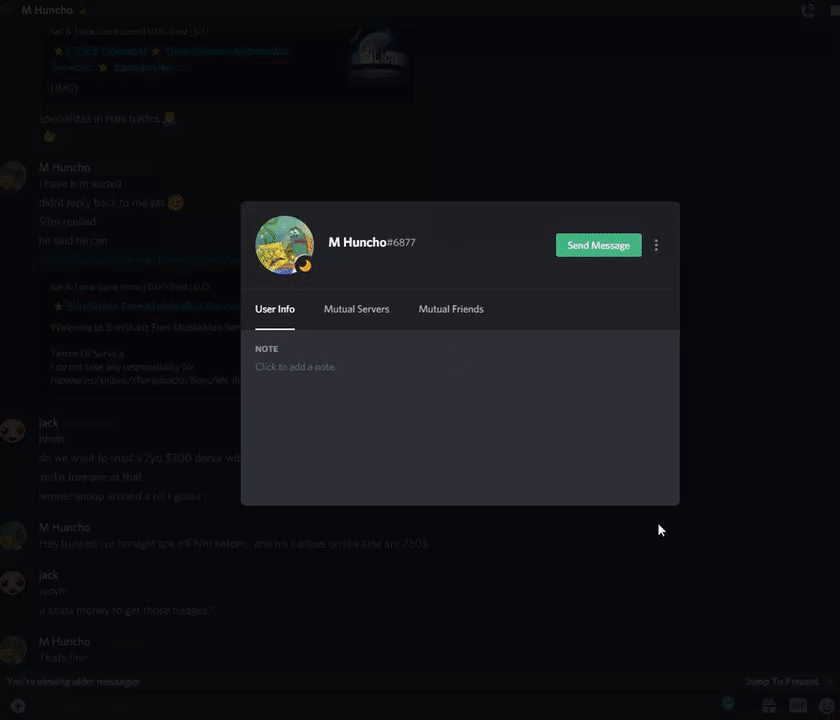The height and width of the screenshot is (720, 840).
Task: Open the emoji picker icon
Action: point(827,705)
